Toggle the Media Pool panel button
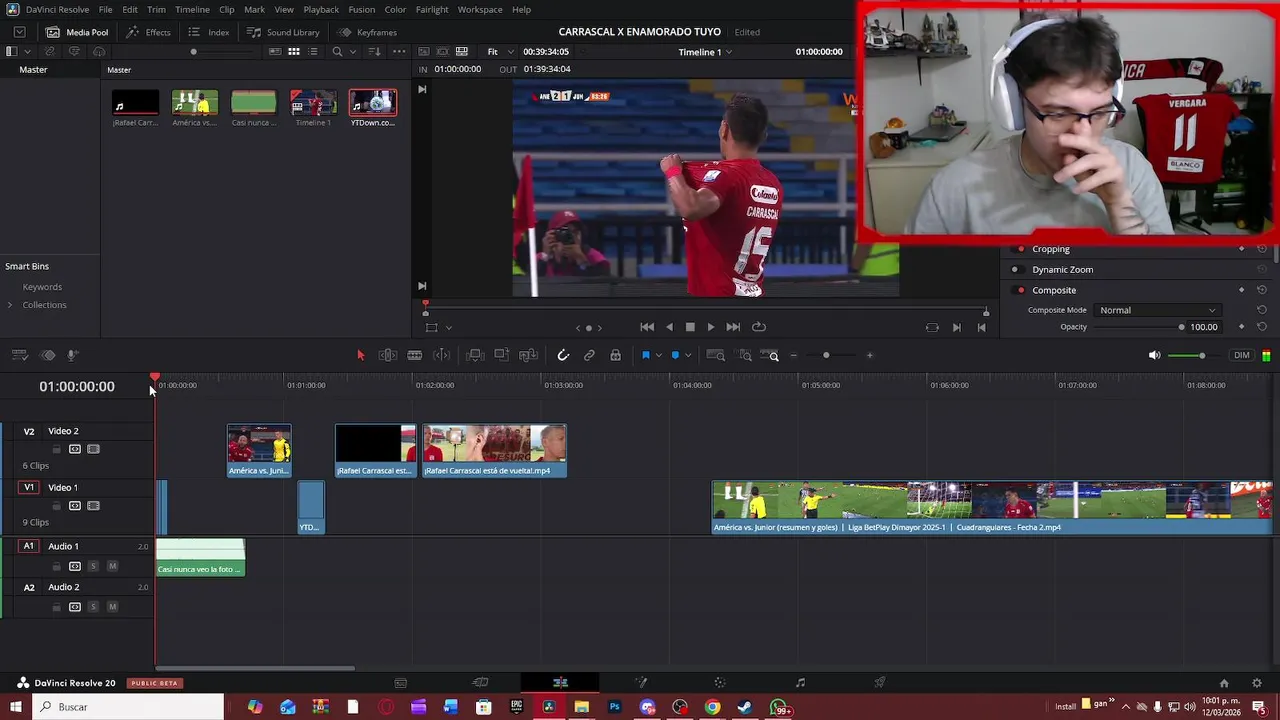Viewport: 1280px width, 720px height. click(x=77, y=32)
